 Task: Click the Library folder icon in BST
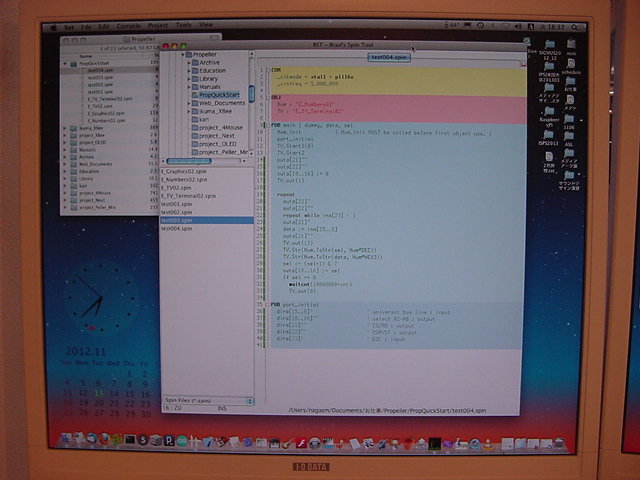pyautogui.click(x=193, y=78)
